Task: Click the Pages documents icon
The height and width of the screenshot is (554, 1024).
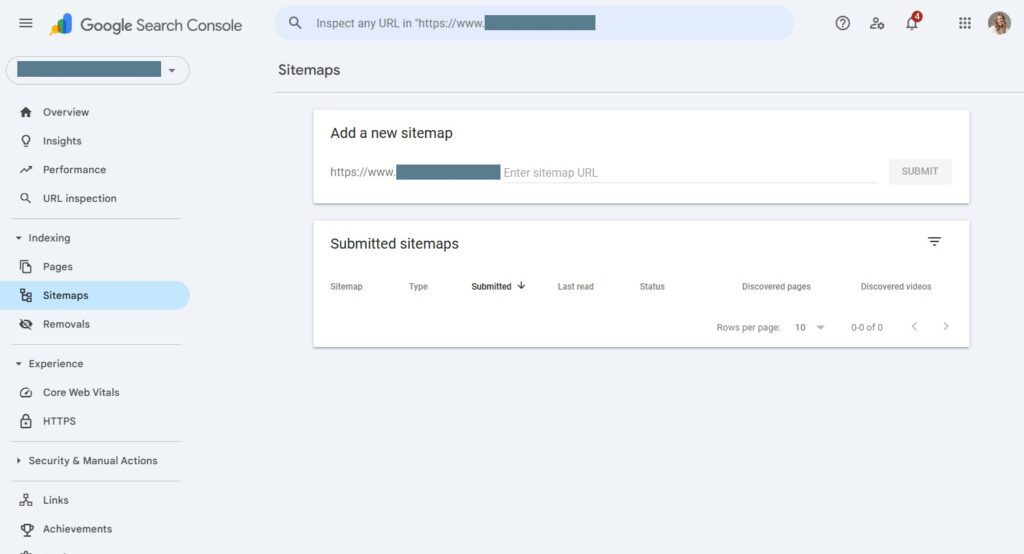Action: pyautogui.click(x=25, y=267)
